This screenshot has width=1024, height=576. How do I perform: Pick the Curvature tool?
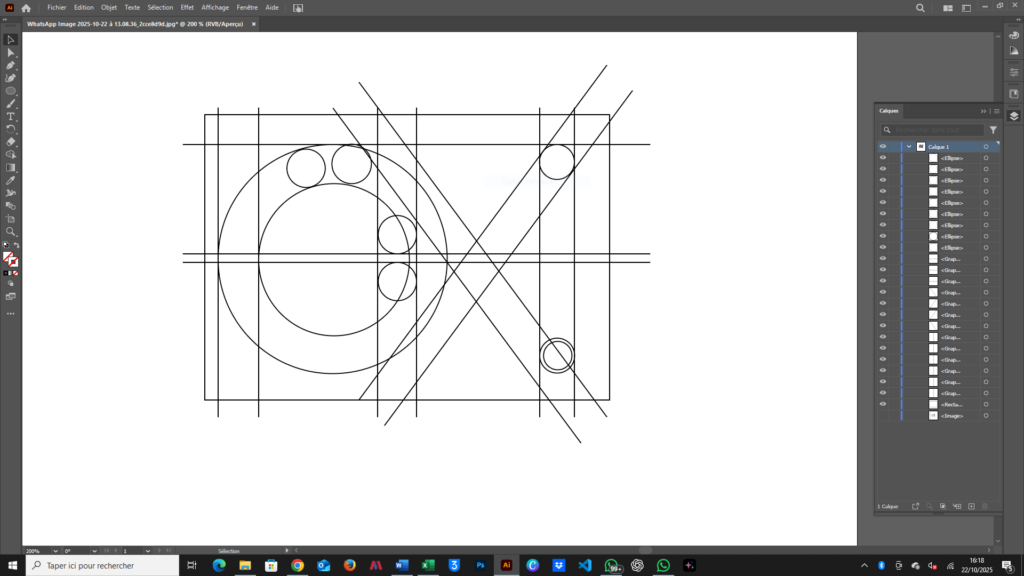(10, 78)
